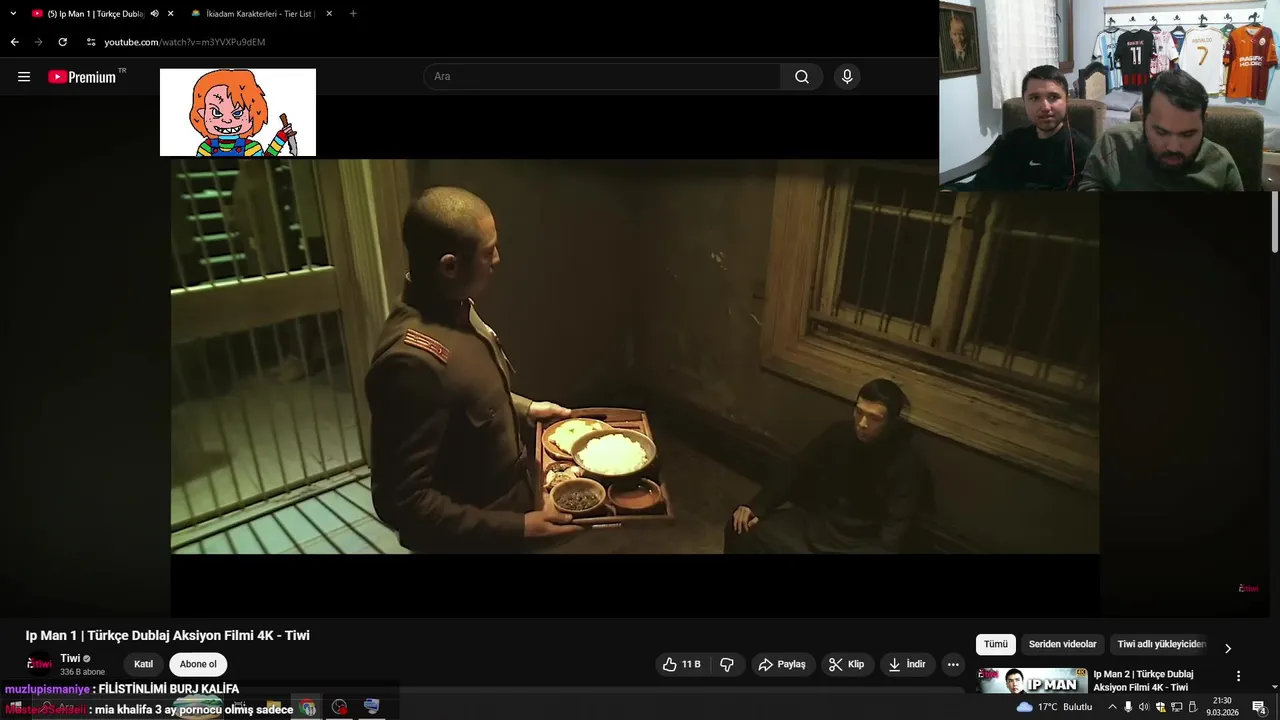The width and height of the screenshot is (1280, 720).
Task: Click the USB safely-remove tray icon
Action: tap(1192, 707)
